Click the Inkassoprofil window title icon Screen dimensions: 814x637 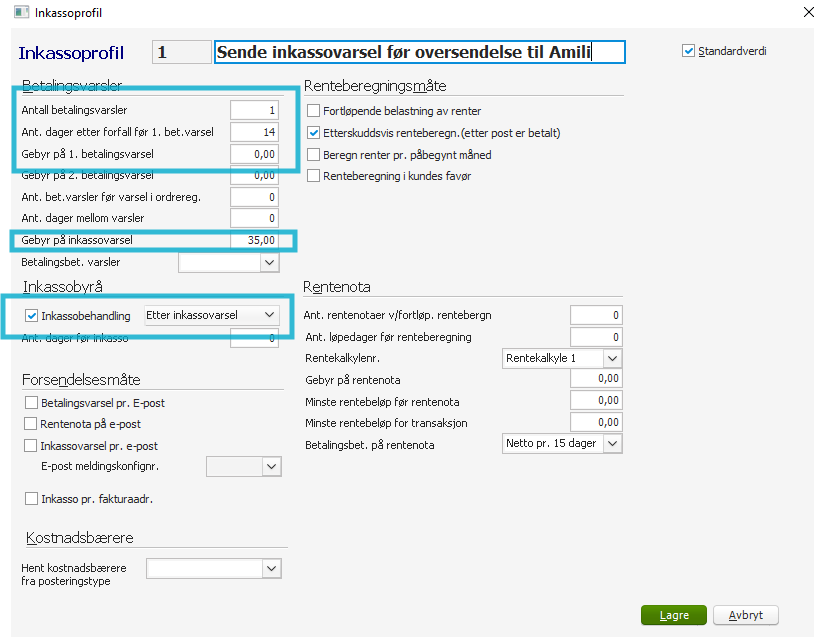coord(20,12)
